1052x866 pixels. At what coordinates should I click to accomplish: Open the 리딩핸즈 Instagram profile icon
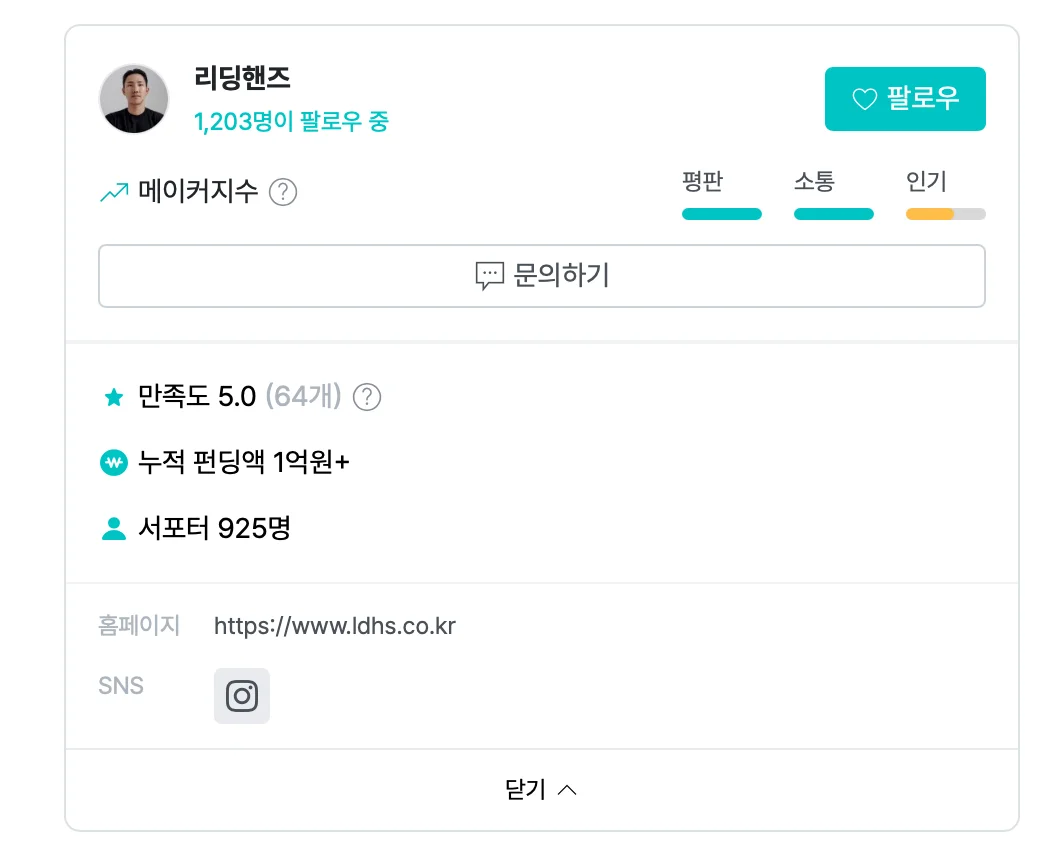pos(241,695)
